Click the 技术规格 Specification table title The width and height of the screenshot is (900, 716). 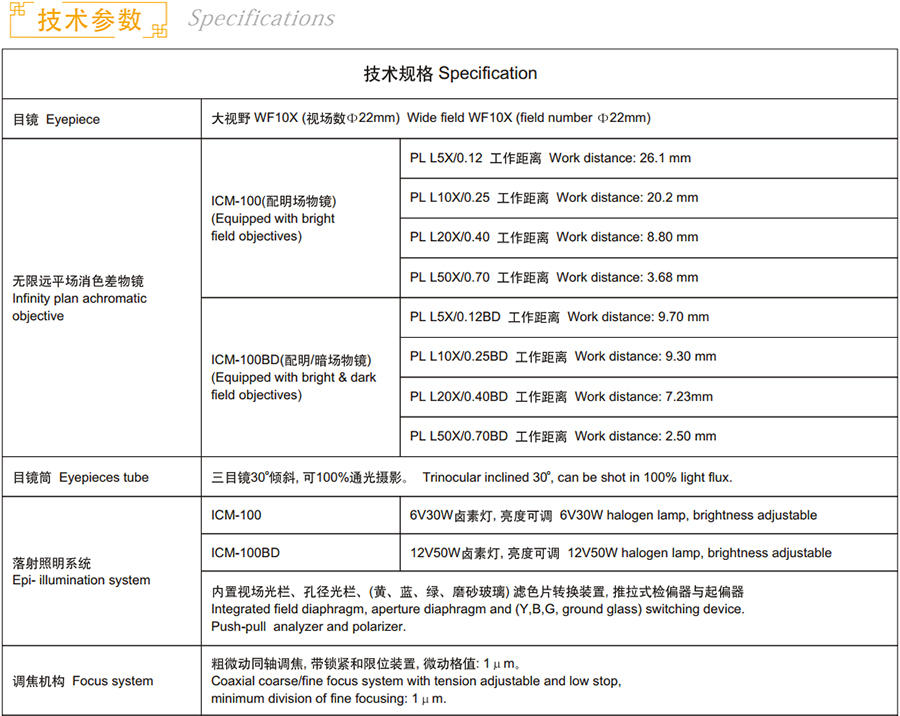pyautogui.click(x=450, y=73)
